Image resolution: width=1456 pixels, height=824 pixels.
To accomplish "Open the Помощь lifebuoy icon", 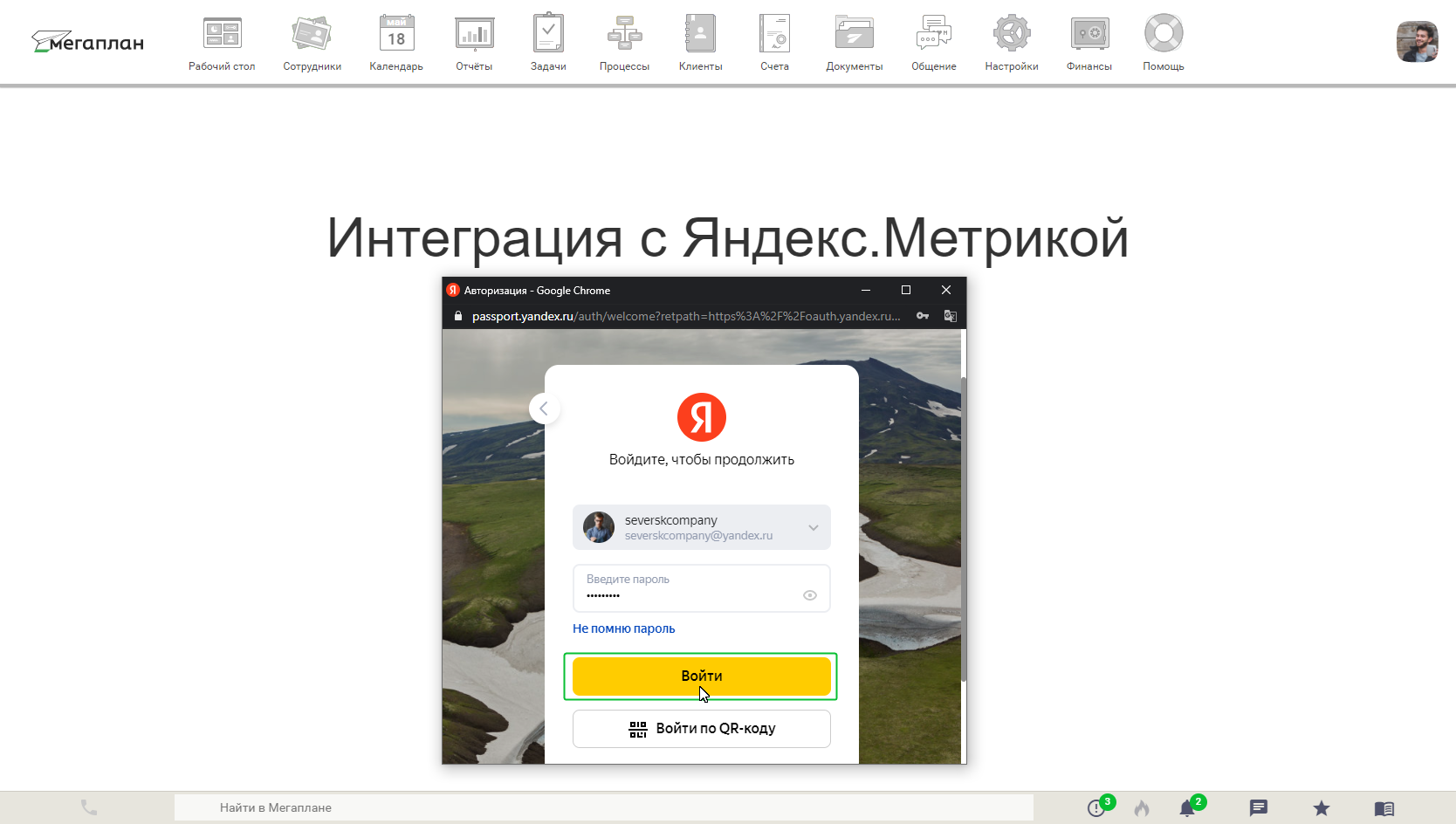I will tap(1164, 34).
